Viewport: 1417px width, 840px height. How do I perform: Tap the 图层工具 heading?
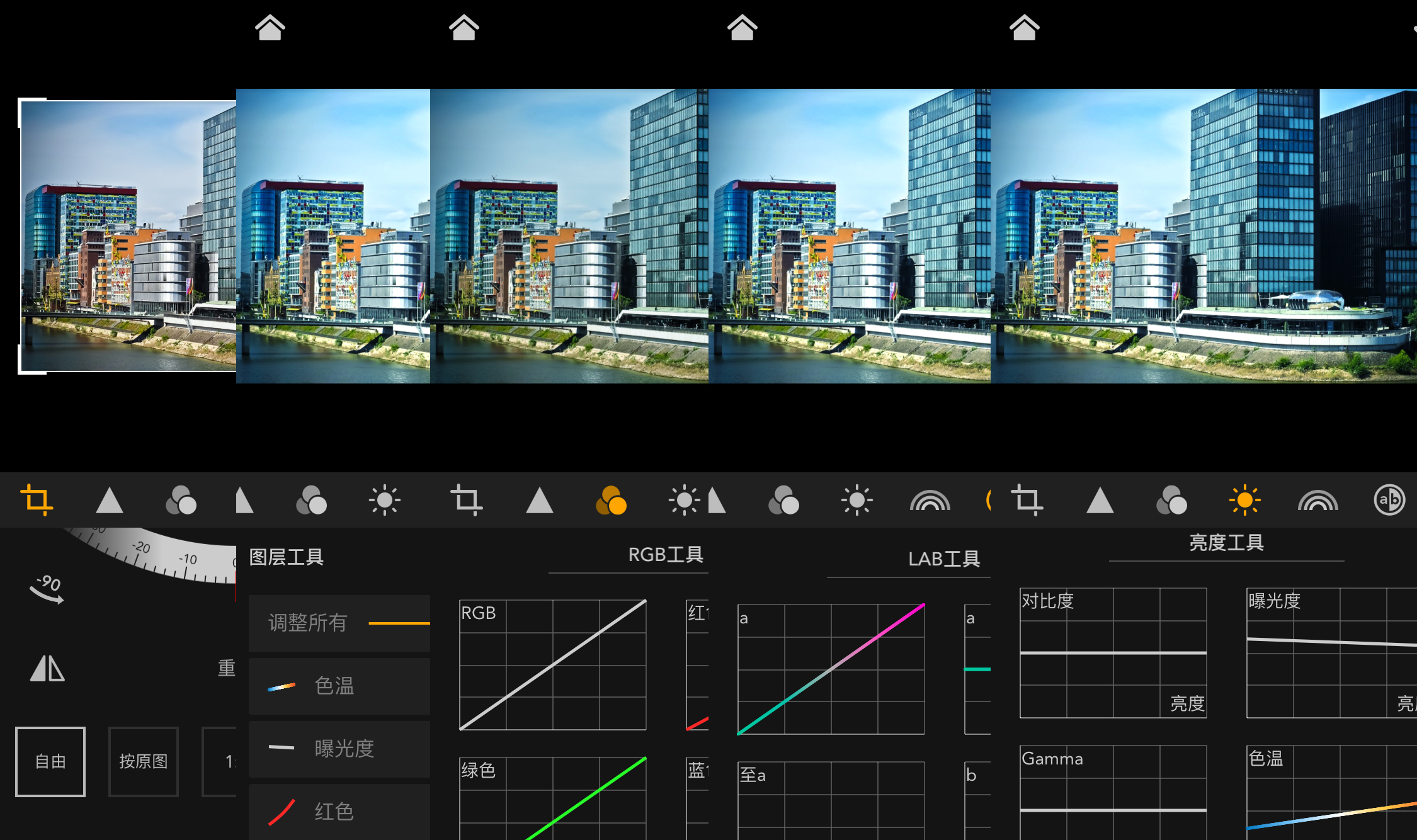[x=287, y=557]
